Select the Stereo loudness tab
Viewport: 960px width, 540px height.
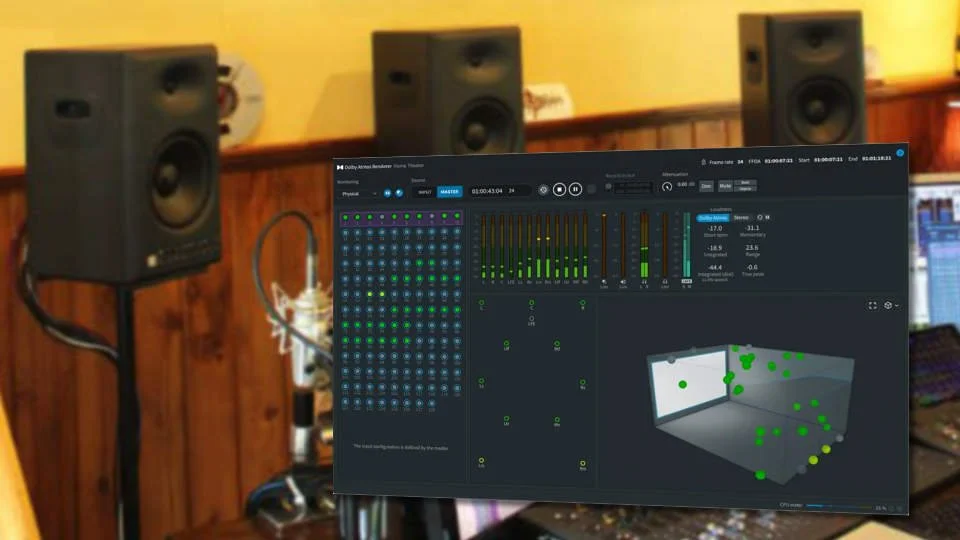(x=741, y=217)
